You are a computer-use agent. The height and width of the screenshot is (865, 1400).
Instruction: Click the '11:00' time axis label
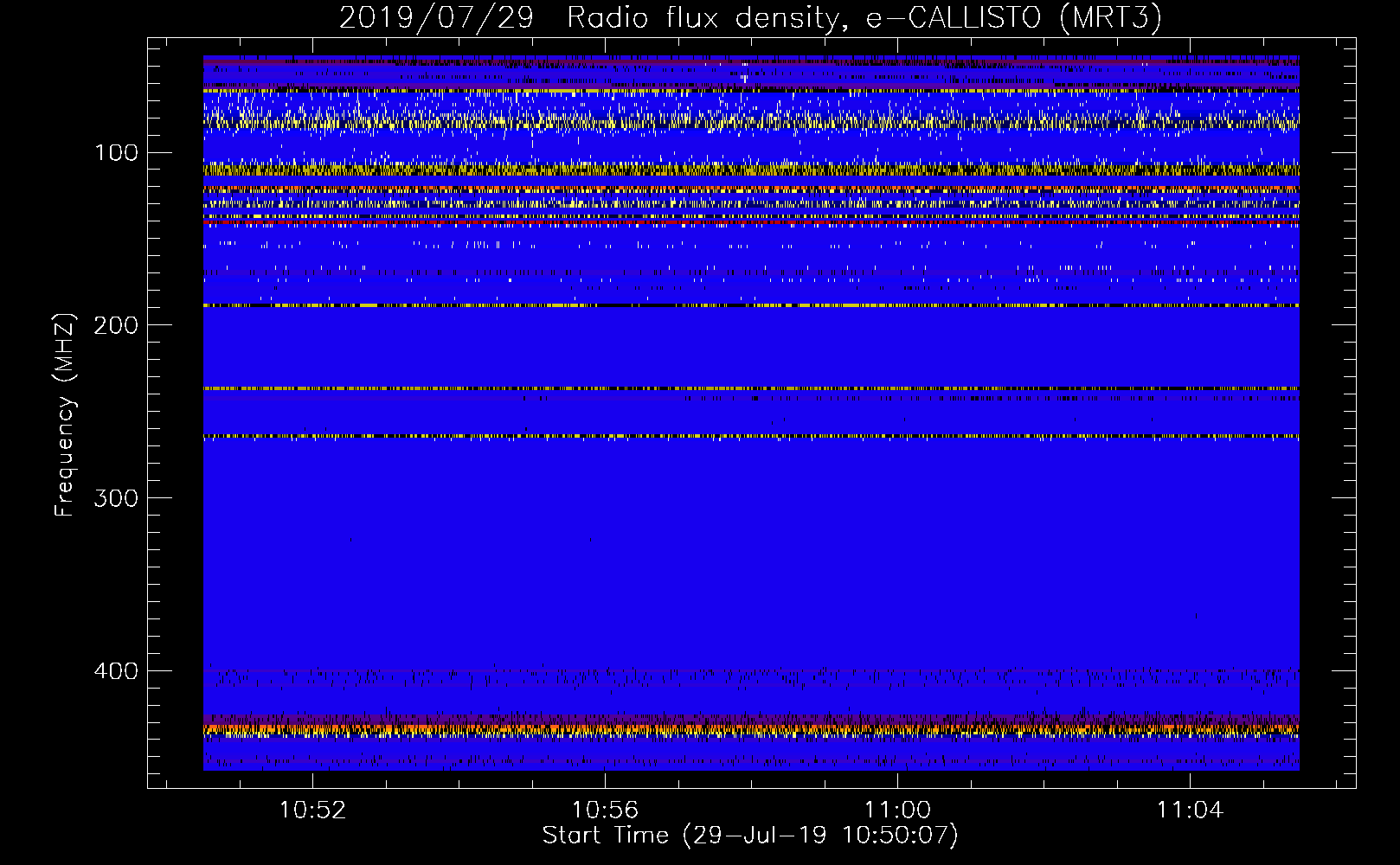point(897,810)
